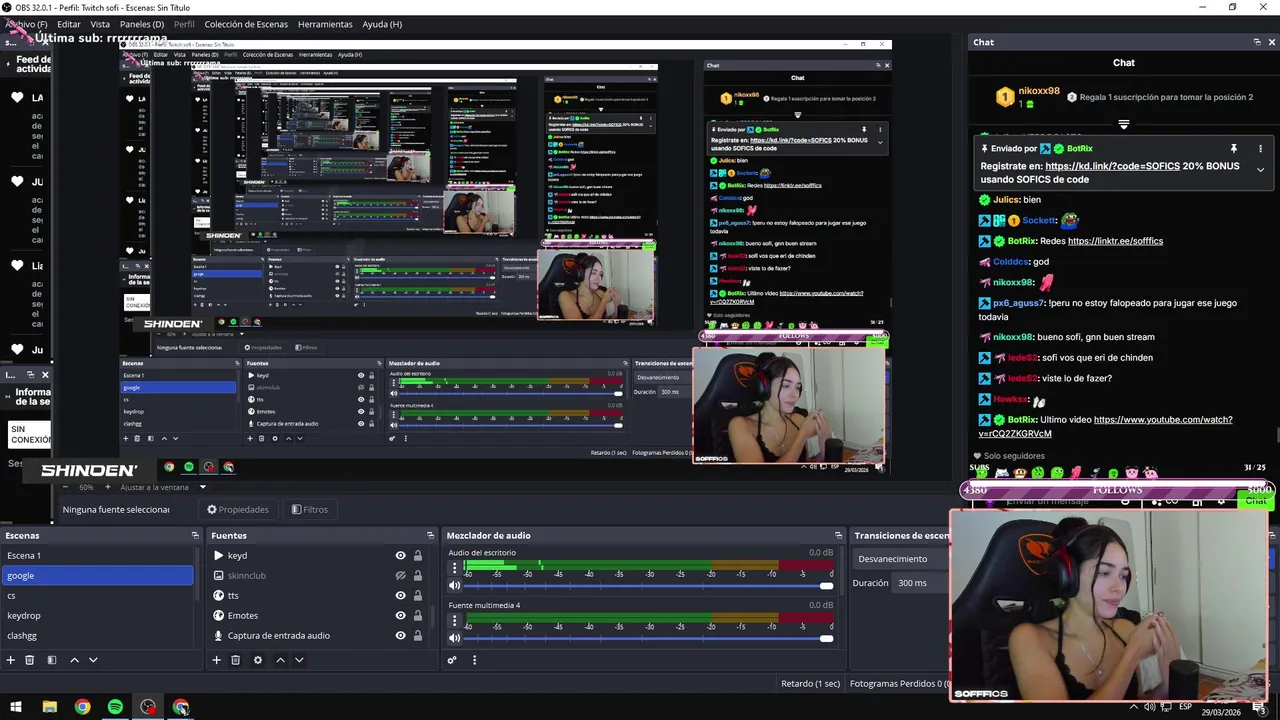
Task: Click the Windows Start button
Action: point(16,707)
